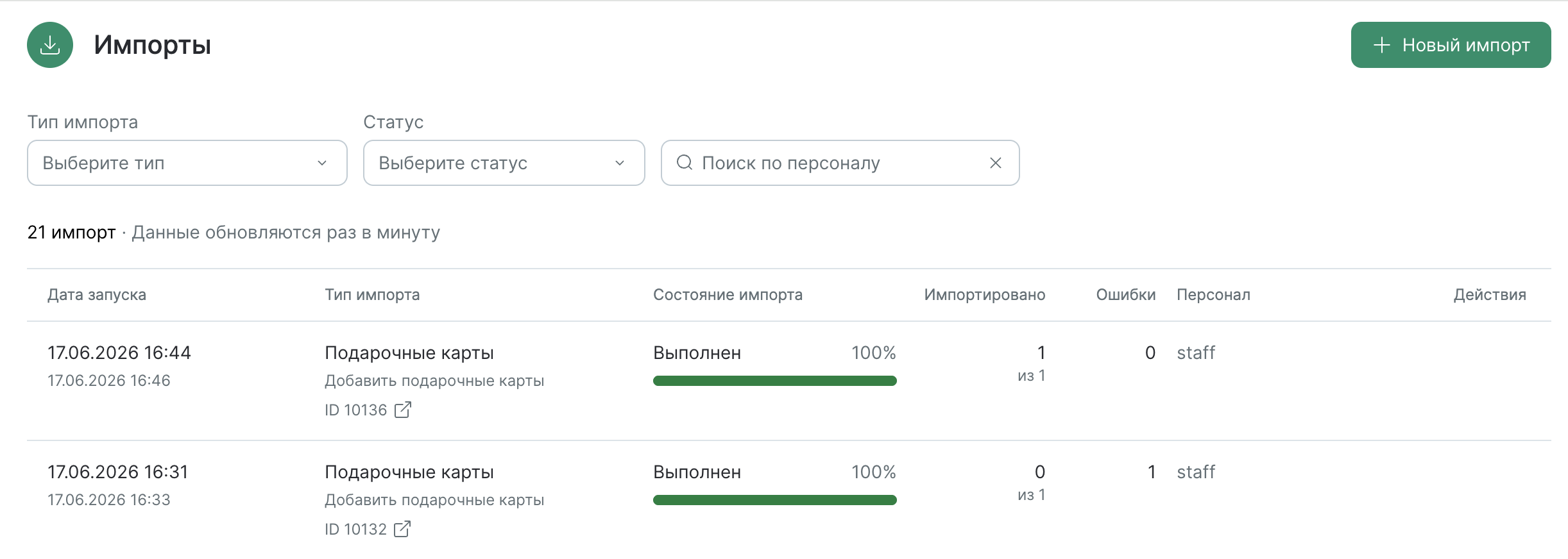Click the Ошибки column header
This screenshot has width=1568, height=559.
[x=1126, y=295]
